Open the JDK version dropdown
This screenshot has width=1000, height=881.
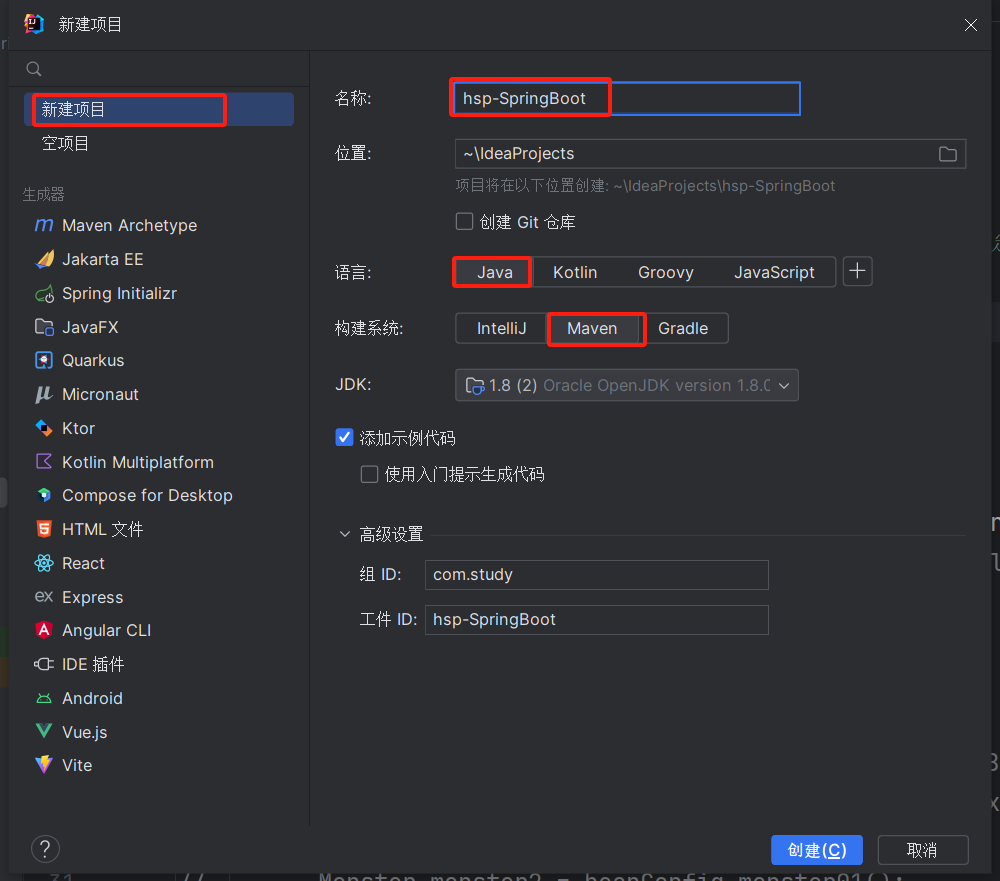pyautogui.click(x=627, y=385)
